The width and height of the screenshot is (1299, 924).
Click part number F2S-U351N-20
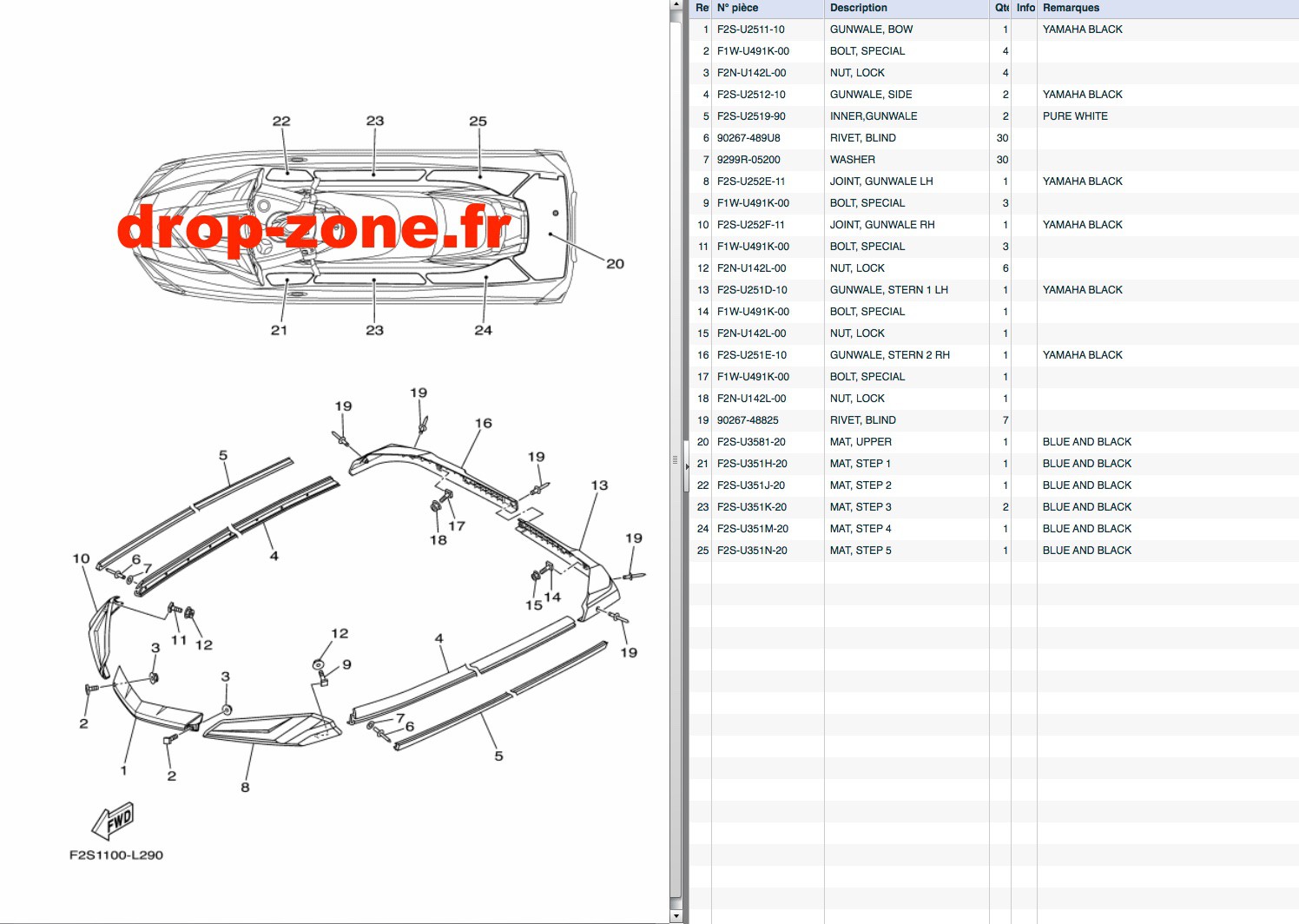tap(752, 551)
